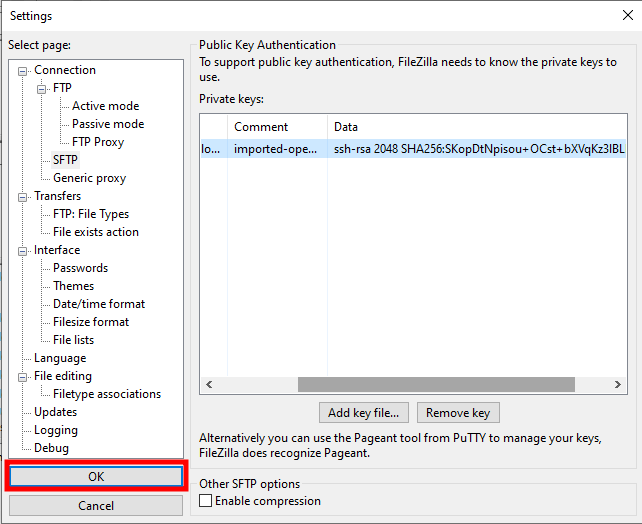Select the Passive mode page
642x524 pixels.
pyautogui.click(x=108, y=124)
